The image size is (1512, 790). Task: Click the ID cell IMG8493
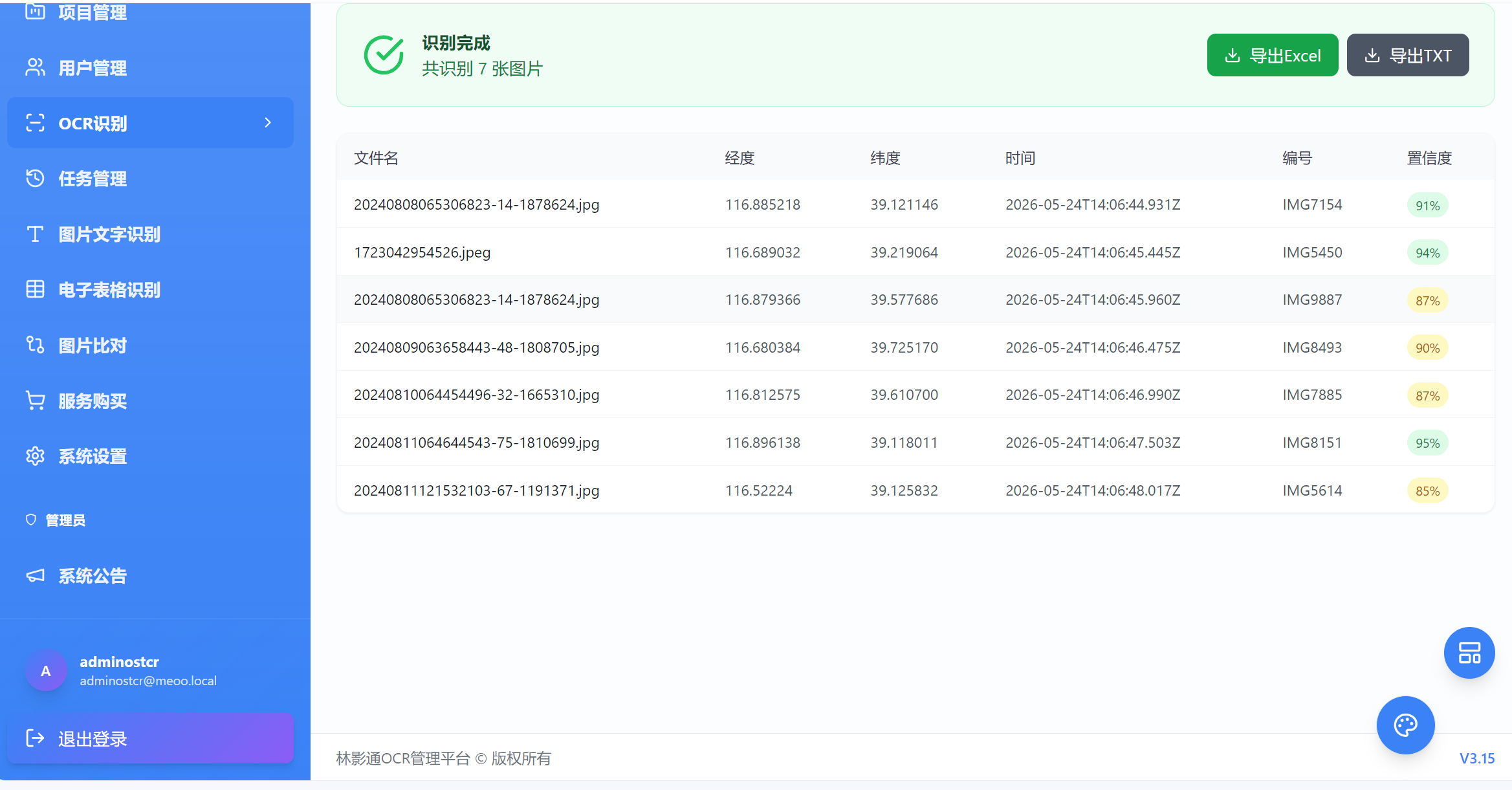(x=1312, y=347)
